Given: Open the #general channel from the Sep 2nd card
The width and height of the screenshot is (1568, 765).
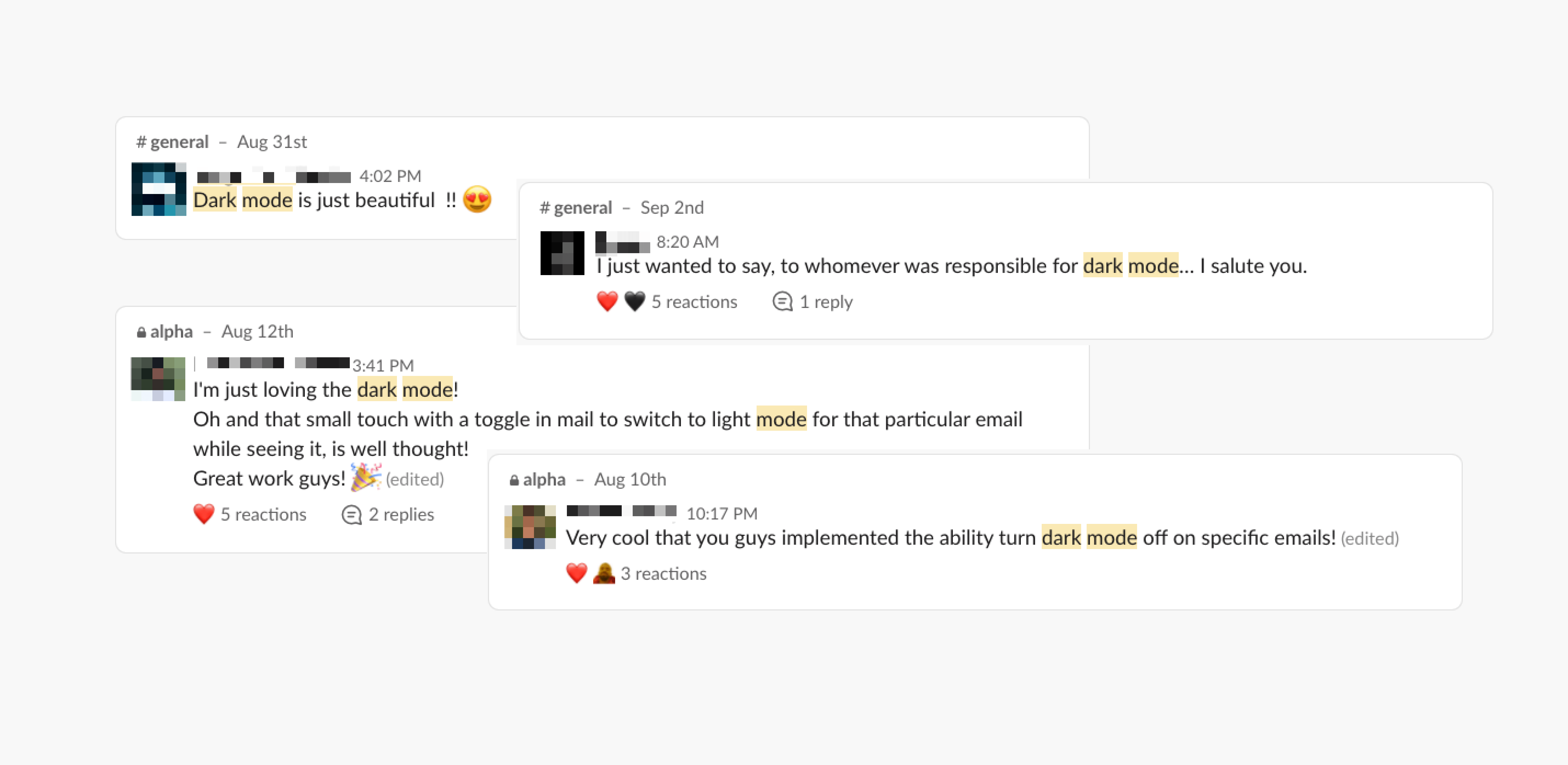Looking at the screenshot, I should (x=576, y=207).
